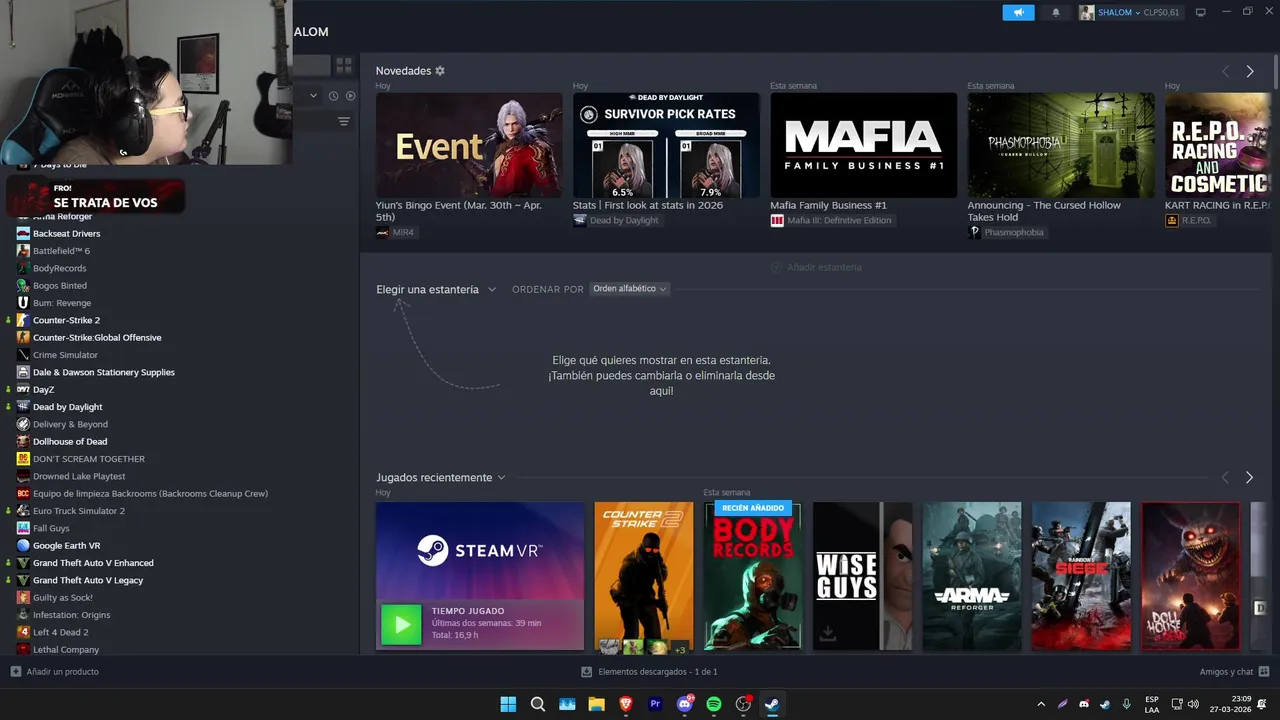Open Adobe Premiere Pro from taskbar

[655, 704]
